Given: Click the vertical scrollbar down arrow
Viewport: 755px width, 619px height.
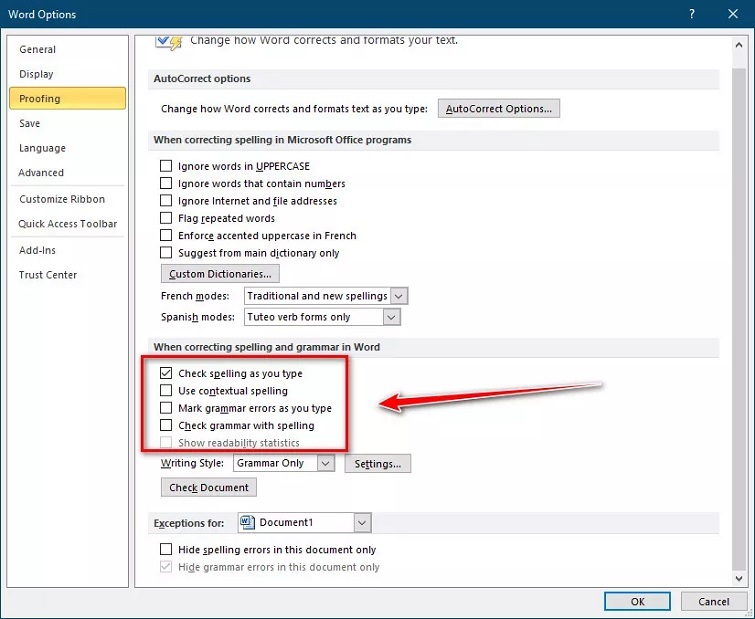Looking at the screenshot, I should [x=738, y=577].
